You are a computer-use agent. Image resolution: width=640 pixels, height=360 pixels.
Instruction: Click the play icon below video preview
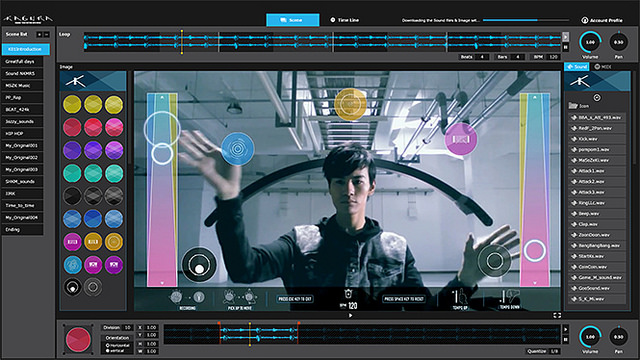tap(350, 315)
